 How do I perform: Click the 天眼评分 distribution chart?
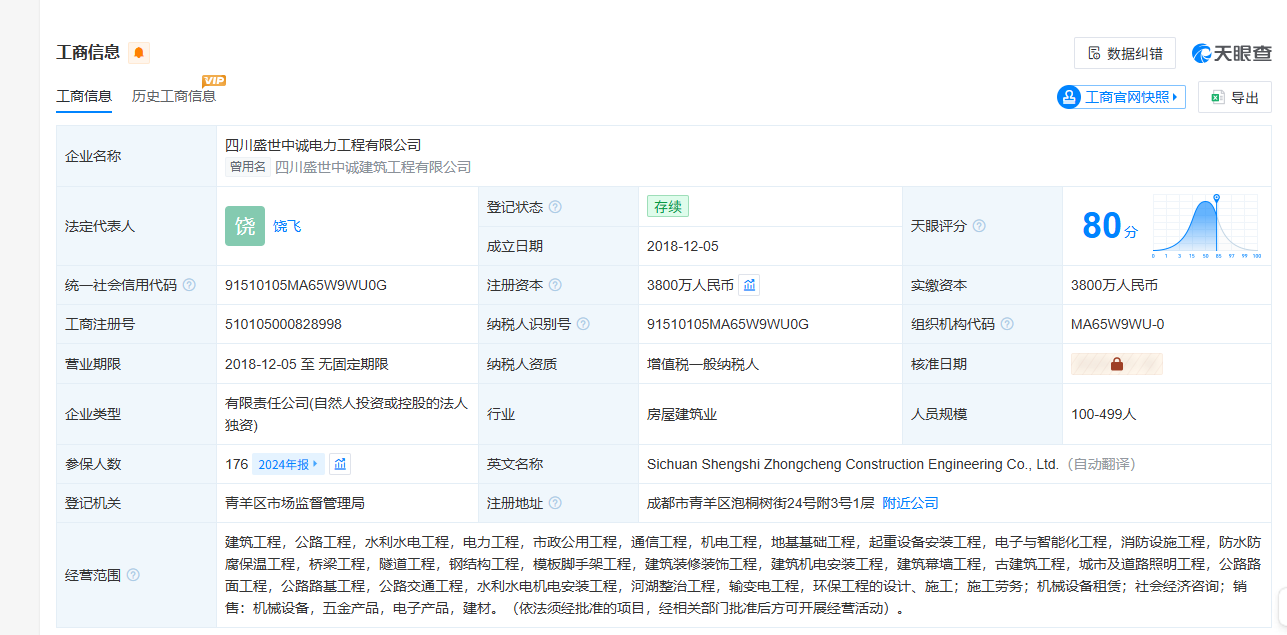(x=1206, y=225)
